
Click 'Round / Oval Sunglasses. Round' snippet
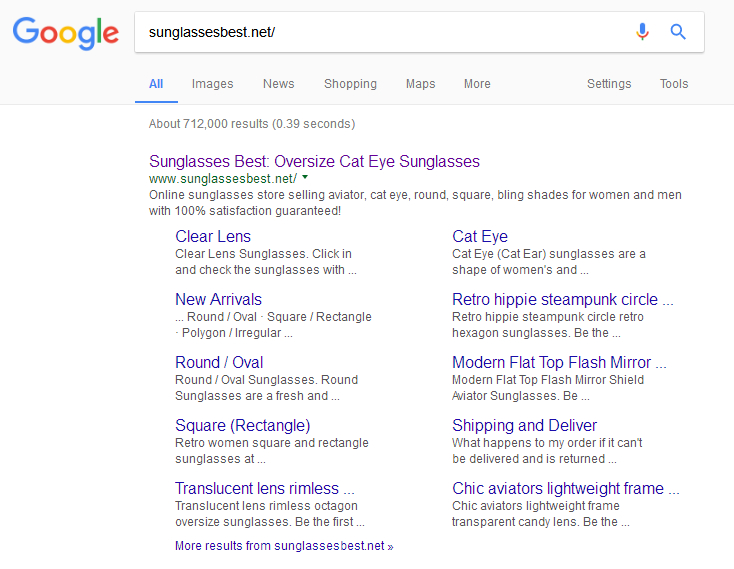click(x=266, y=387)
